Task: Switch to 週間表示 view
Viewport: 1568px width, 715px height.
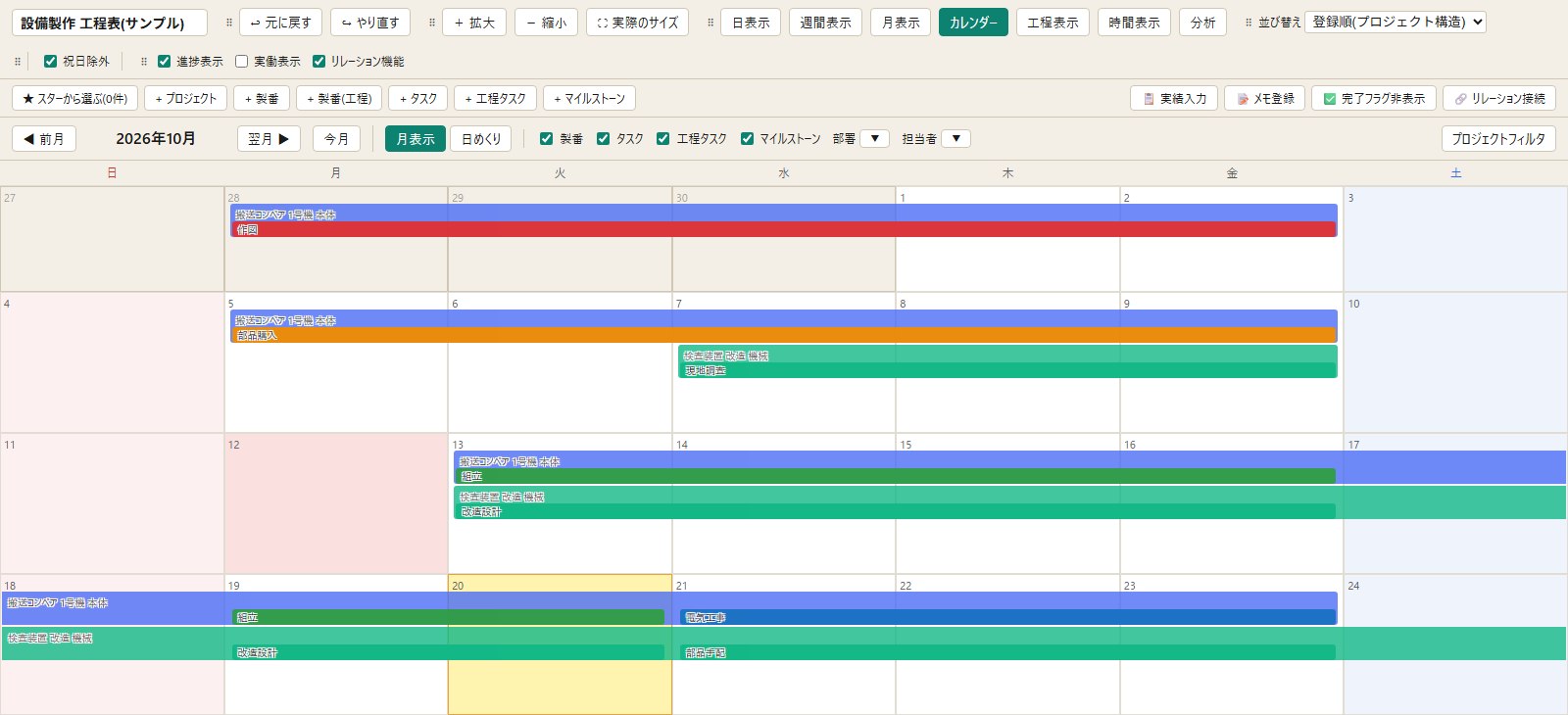Action: [x=825, y=23]
